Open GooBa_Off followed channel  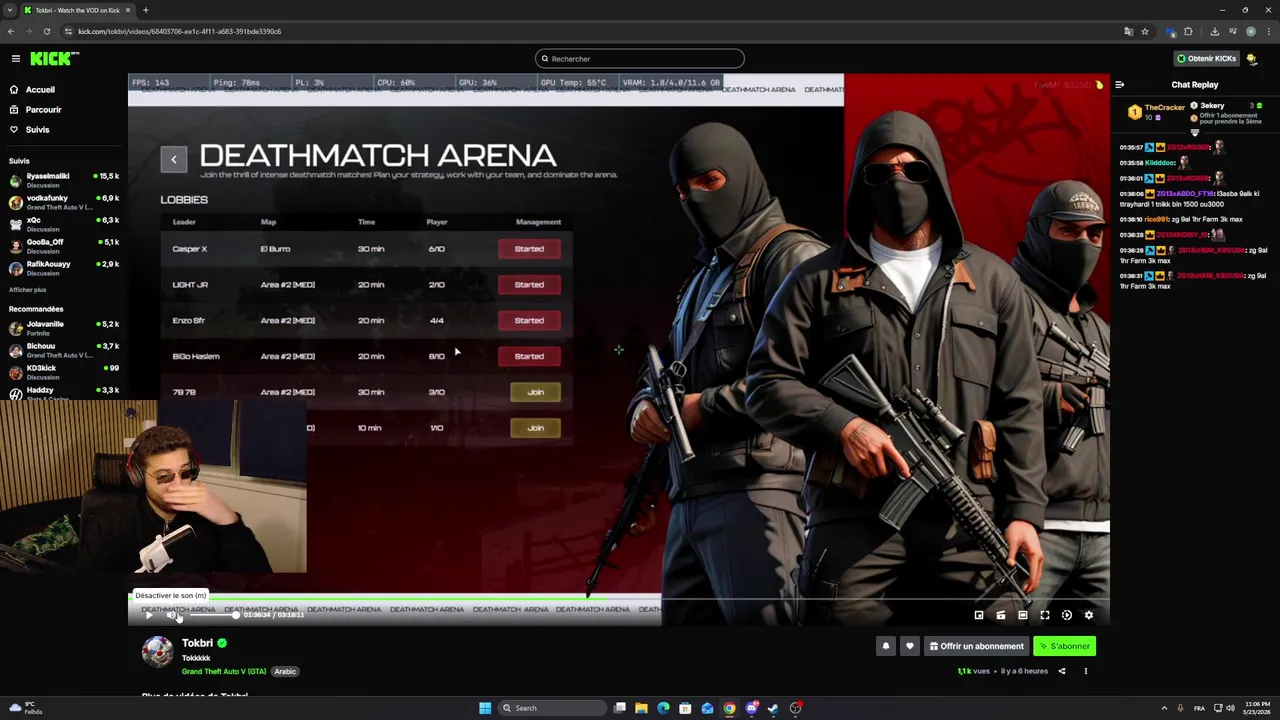pyautogui.click(x=64, y=246)
